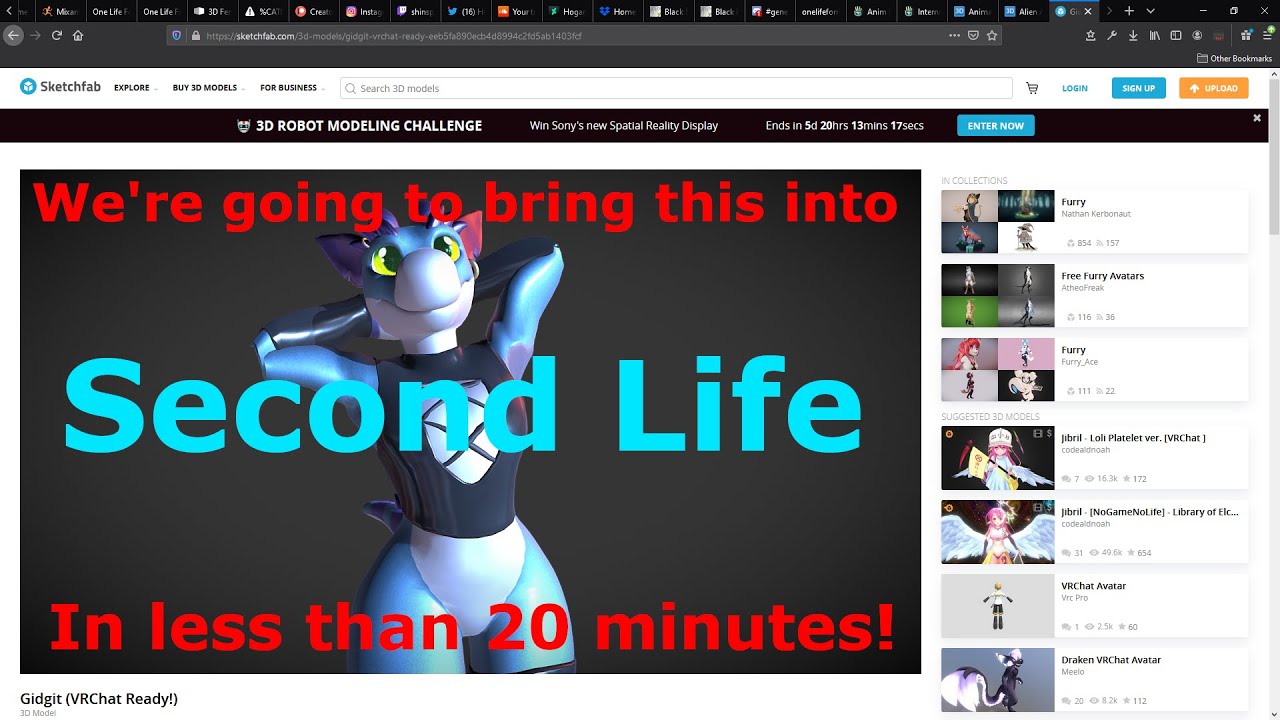
Task: Click the Upload button
Action: [1214, 88]
